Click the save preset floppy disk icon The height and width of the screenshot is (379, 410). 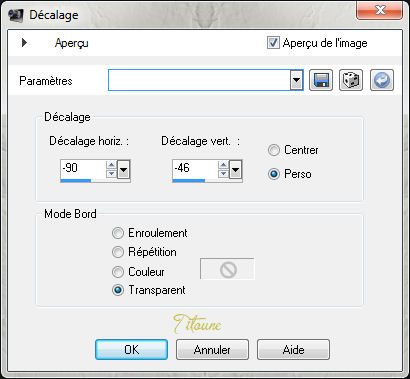tap(321, 80)
